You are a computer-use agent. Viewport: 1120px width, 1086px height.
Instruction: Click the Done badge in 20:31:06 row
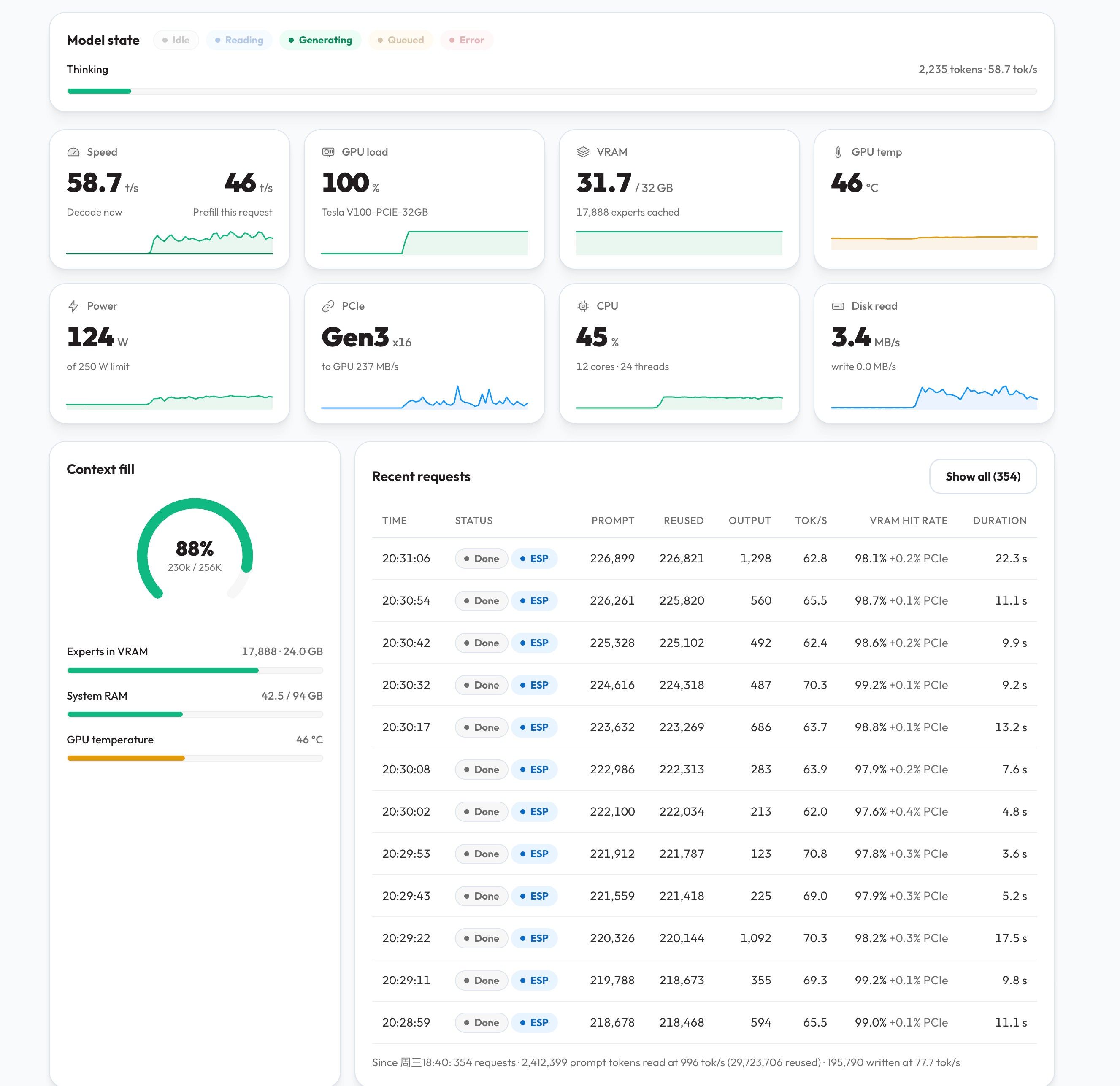click(481, 559)
